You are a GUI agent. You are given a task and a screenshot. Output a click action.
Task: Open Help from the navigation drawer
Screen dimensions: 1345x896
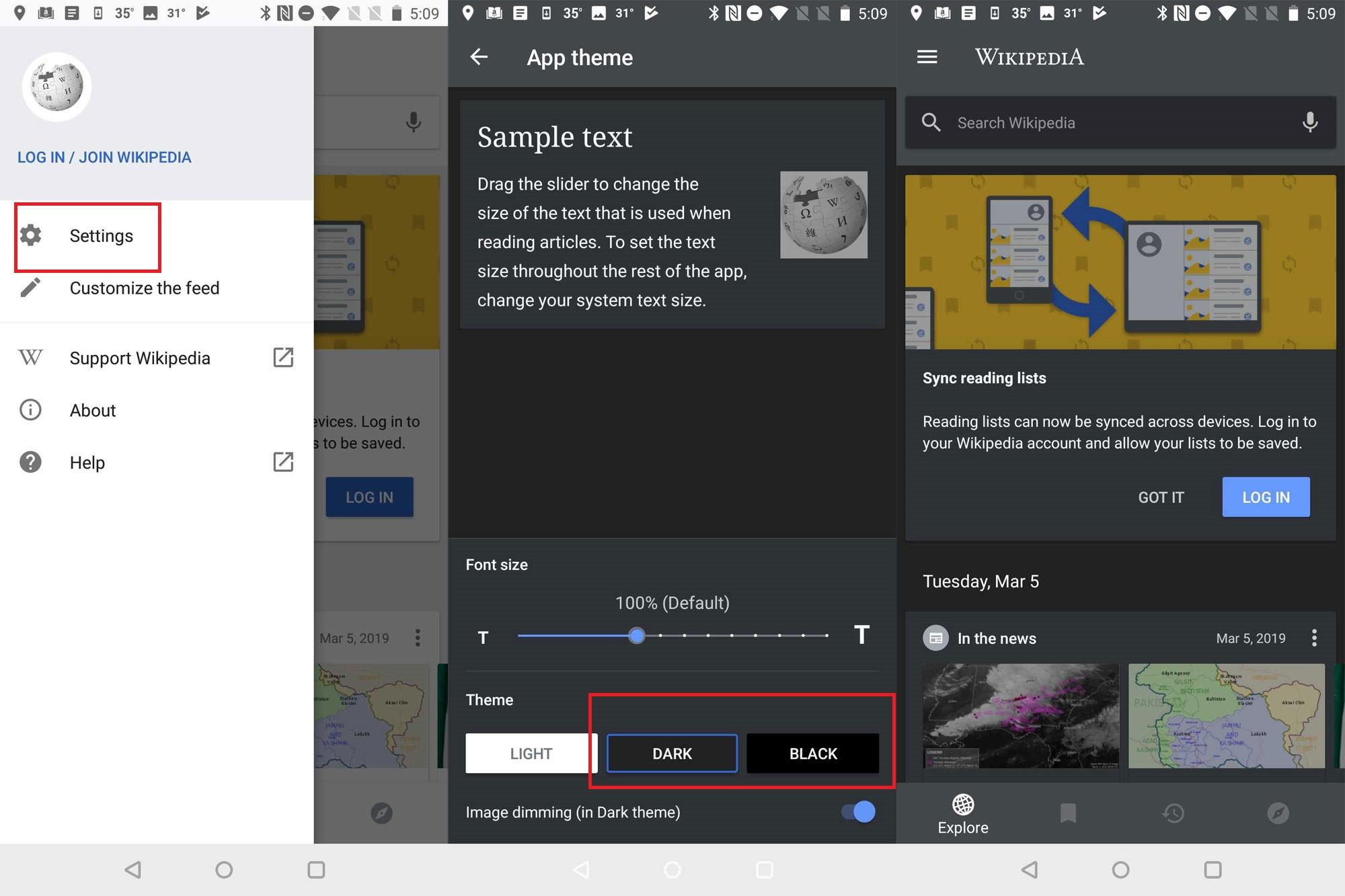[157, 462]
